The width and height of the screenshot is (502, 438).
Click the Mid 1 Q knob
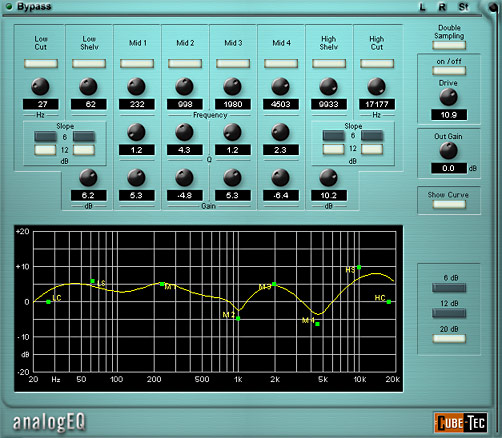click(136, 132)
